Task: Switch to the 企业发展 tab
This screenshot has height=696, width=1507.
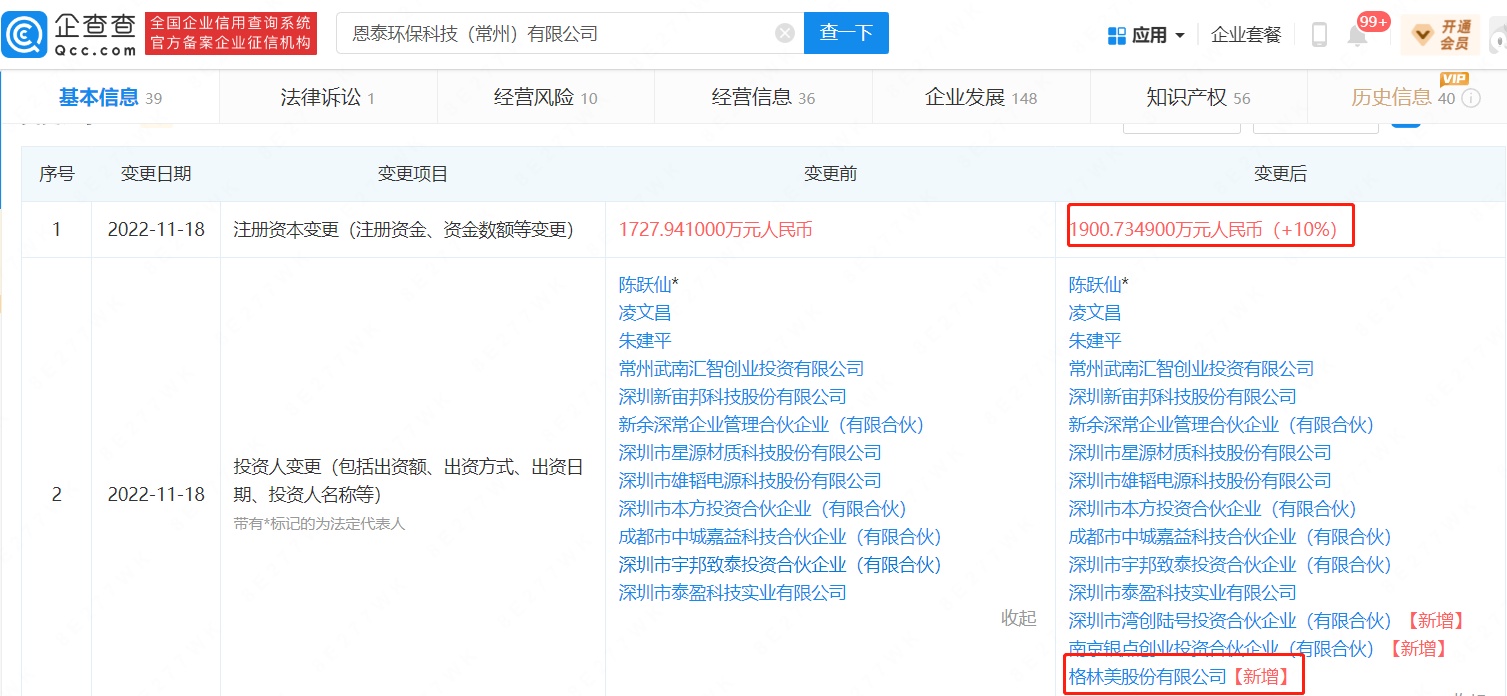Action: point(981,97)
